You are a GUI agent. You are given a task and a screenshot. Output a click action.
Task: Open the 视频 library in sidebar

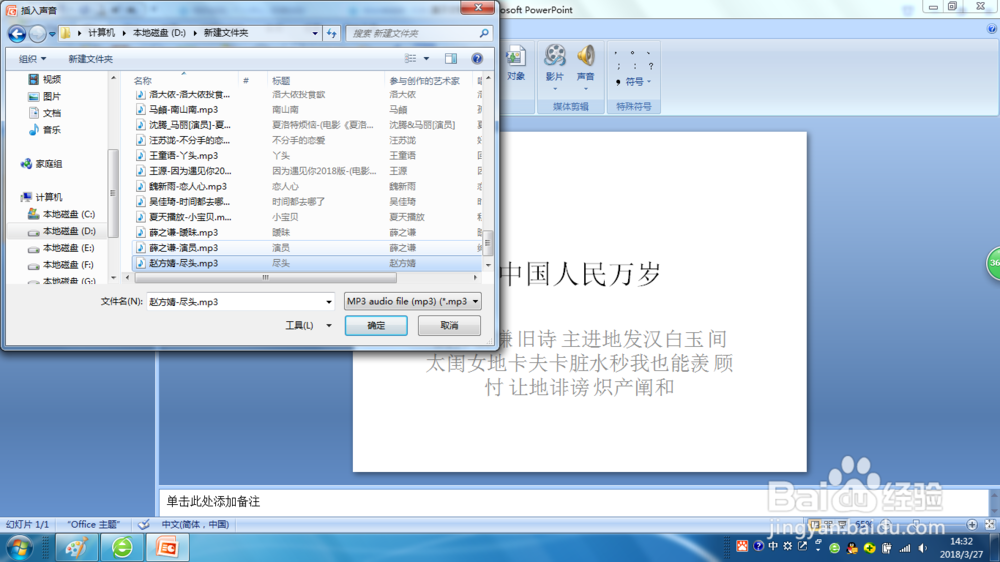(x=45, y=80)
